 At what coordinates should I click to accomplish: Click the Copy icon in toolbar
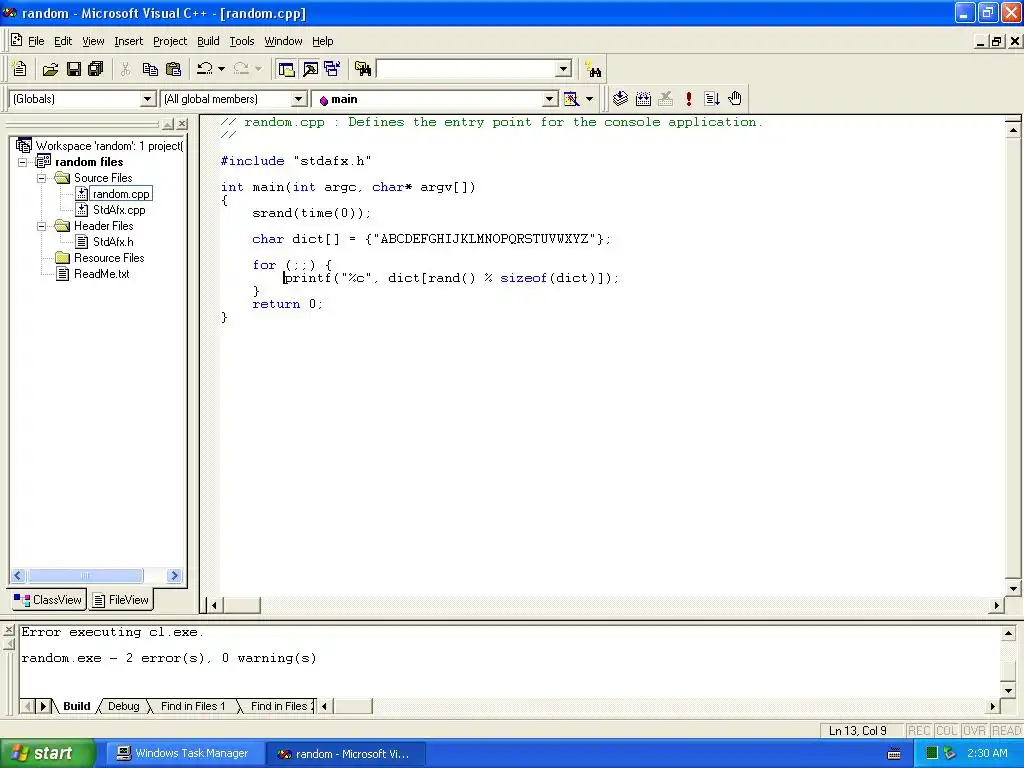[x=150, y=69]
